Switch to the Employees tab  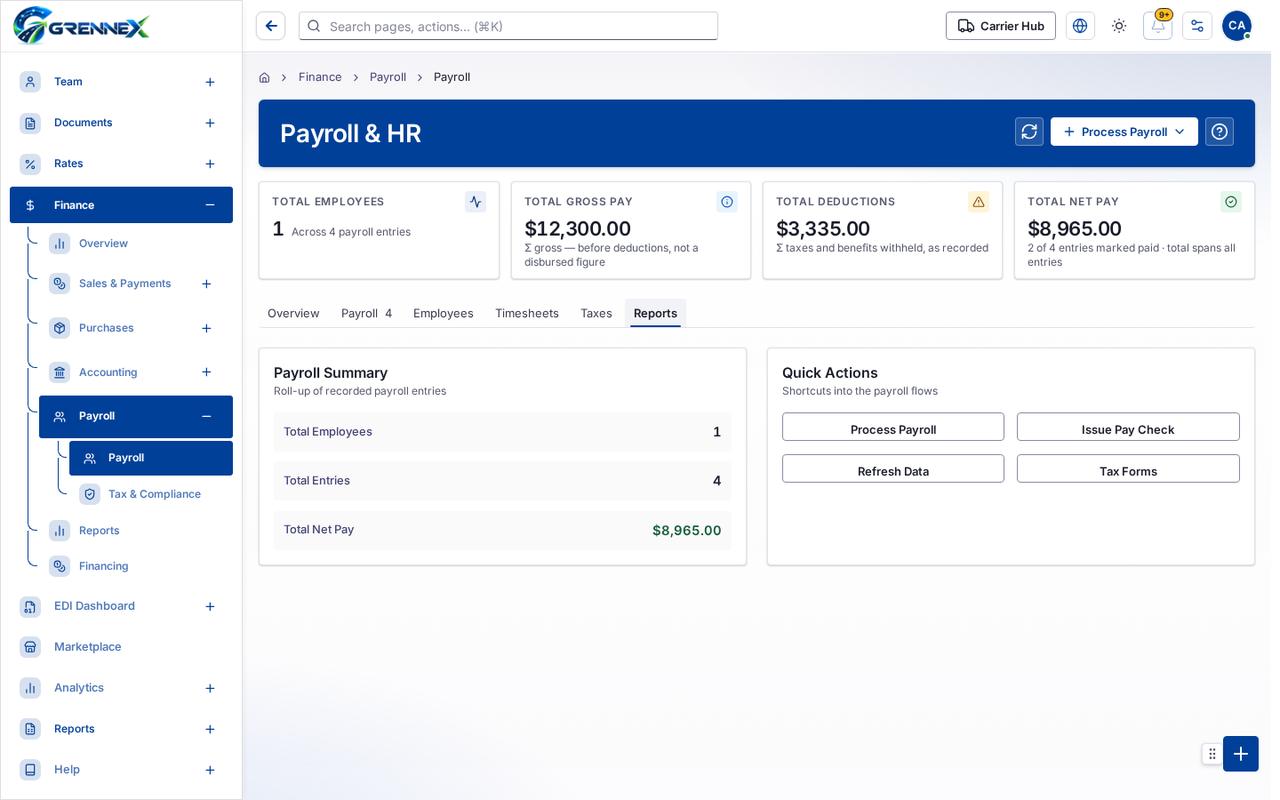(443, 313)
